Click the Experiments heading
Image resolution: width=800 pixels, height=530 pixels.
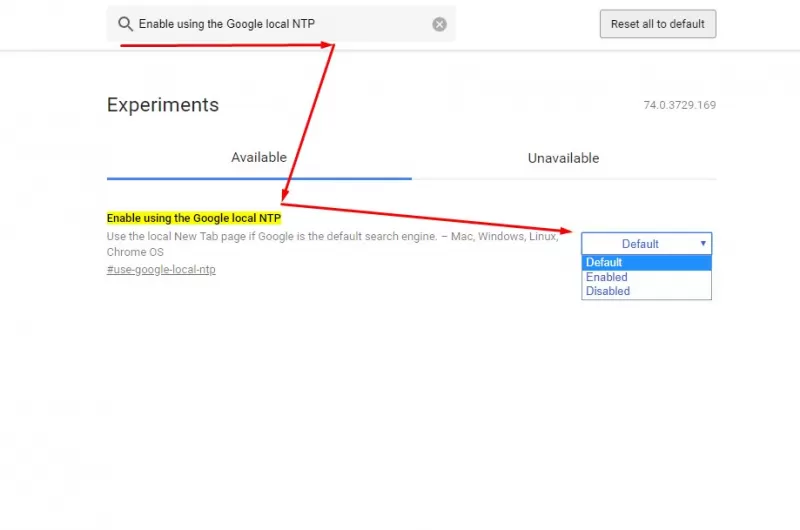click(163, 105)
